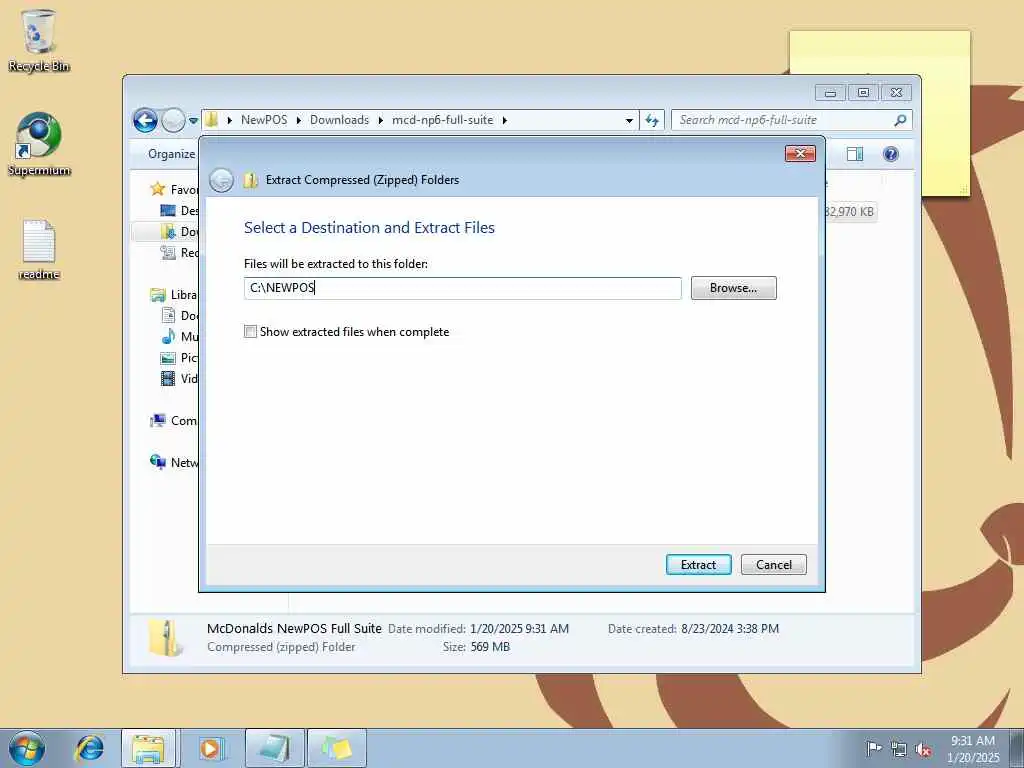This screenshot has height=768, width=1024.
Task: Open Music library in navigation pane
Action: [180, 336]
